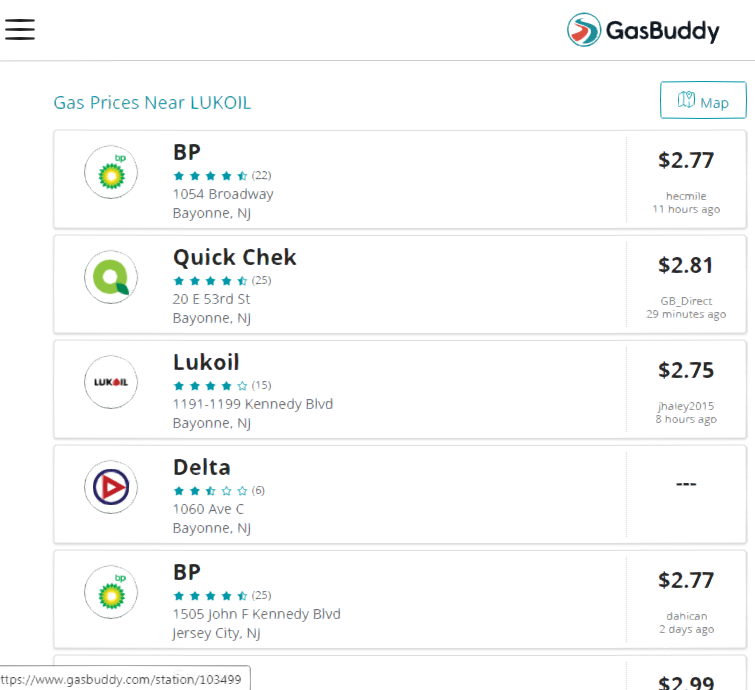
Task: Click Delta's missing price dashes
Action: click(686, 484)
